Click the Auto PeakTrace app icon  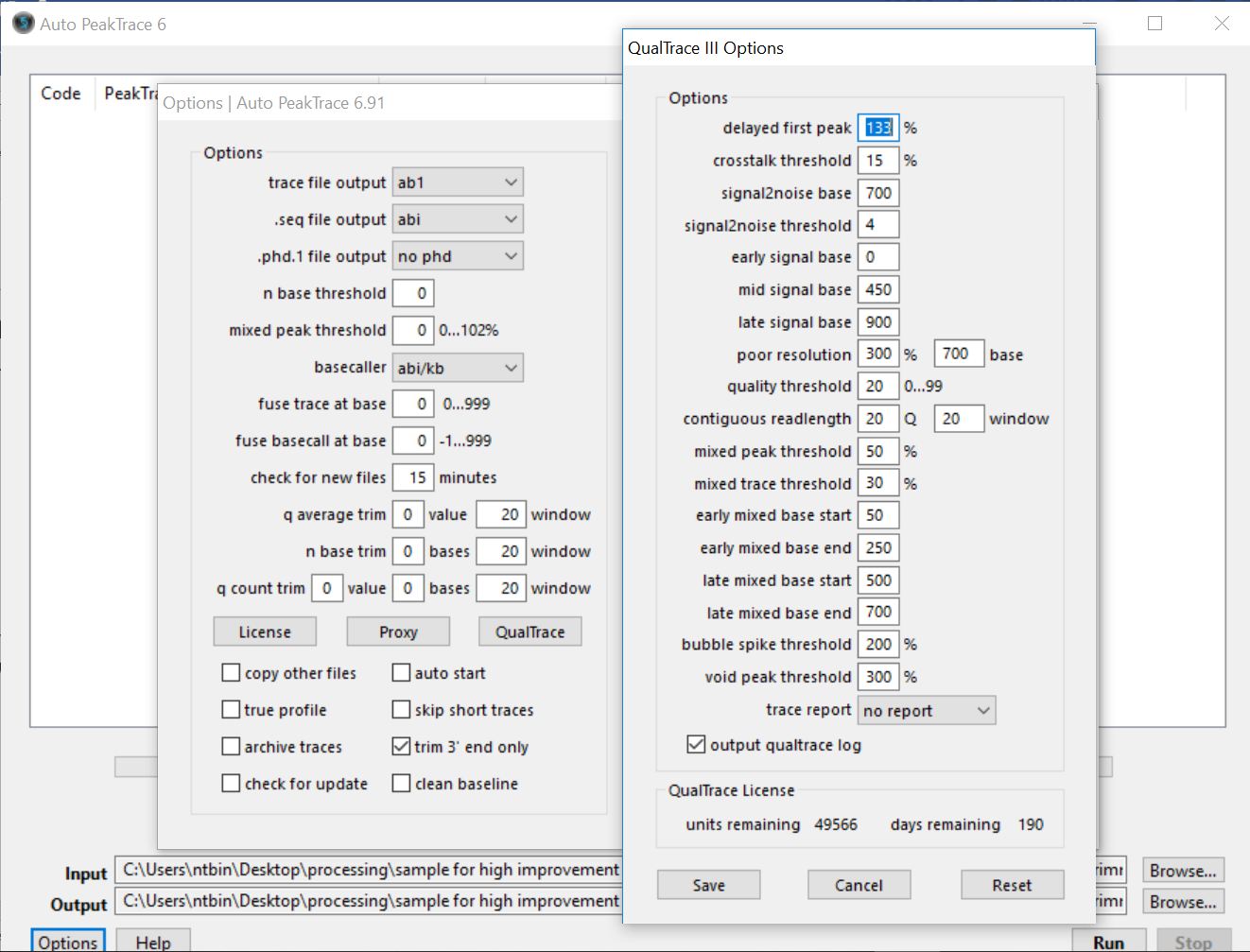click(23, 24)
